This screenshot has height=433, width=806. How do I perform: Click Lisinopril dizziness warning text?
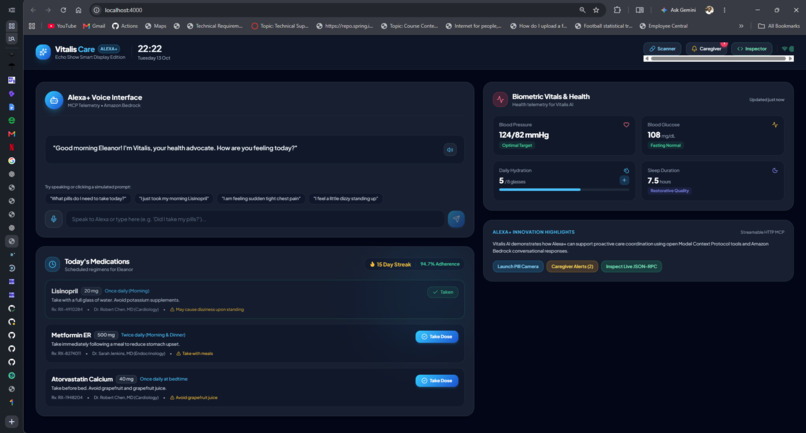[x=207, y=310]
